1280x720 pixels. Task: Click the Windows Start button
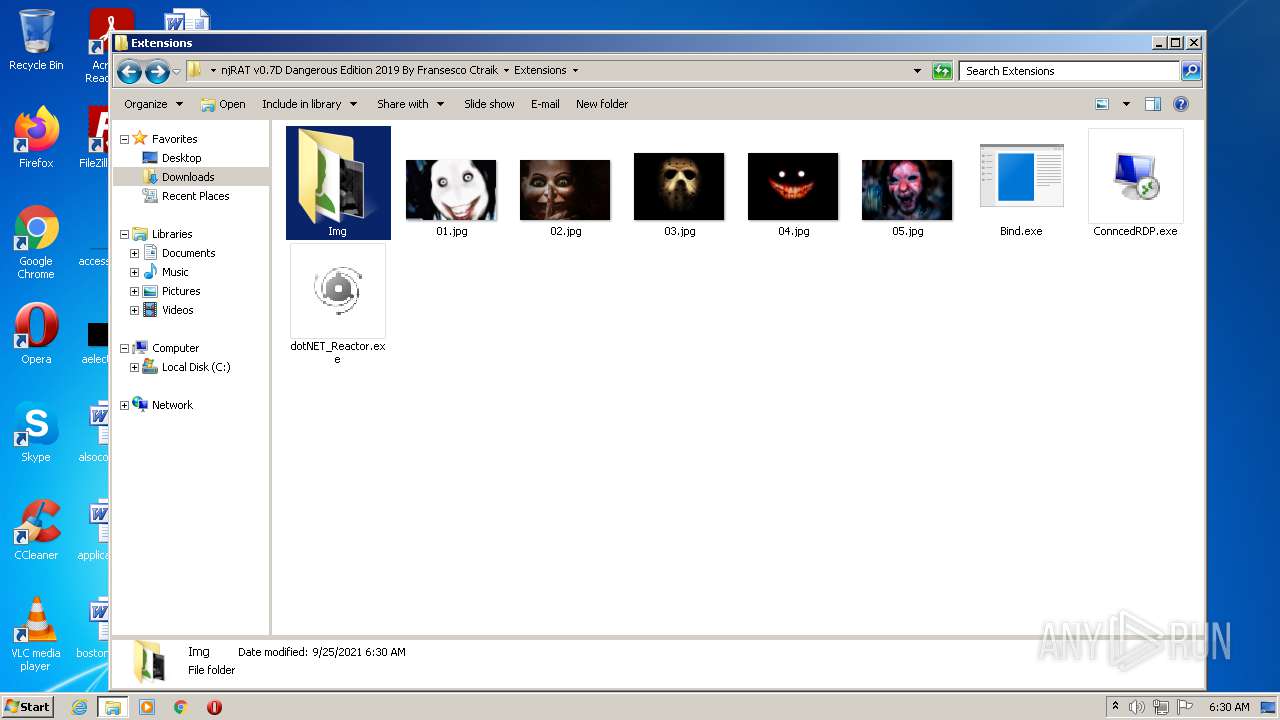click(28, 706)
